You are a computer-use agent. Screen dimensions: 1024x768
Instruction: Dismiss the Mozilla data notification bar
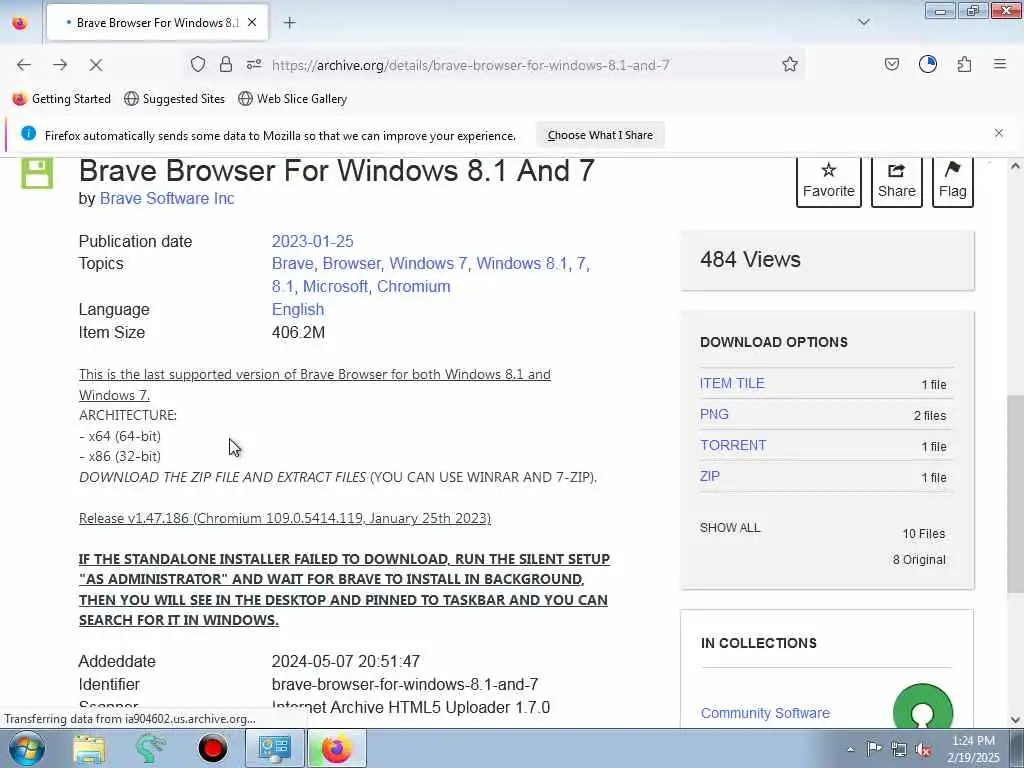pyautogui.click(x=999, y=133)
